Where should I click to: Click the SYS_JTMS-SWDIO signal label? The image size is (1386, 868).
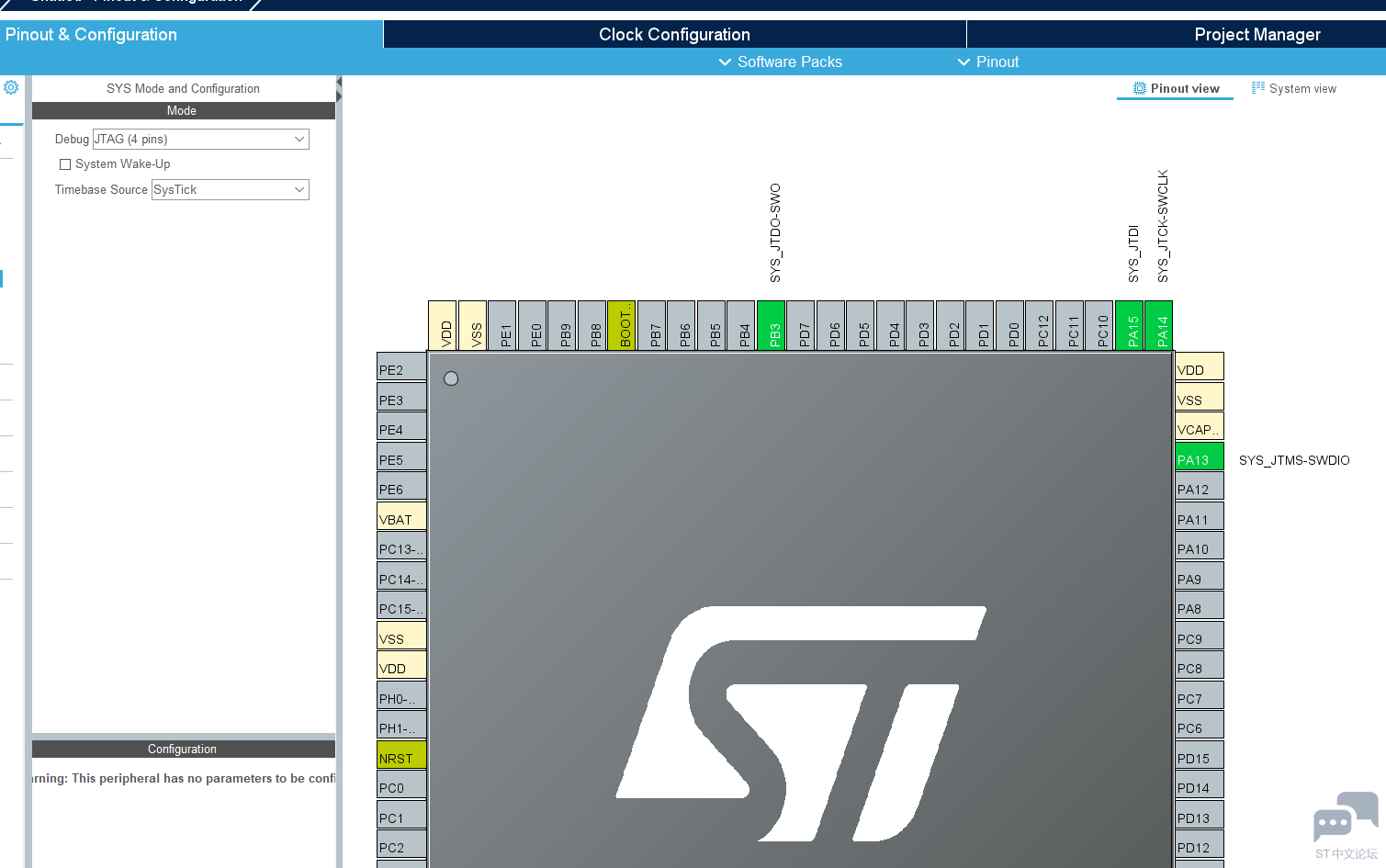coord(1294,460)
